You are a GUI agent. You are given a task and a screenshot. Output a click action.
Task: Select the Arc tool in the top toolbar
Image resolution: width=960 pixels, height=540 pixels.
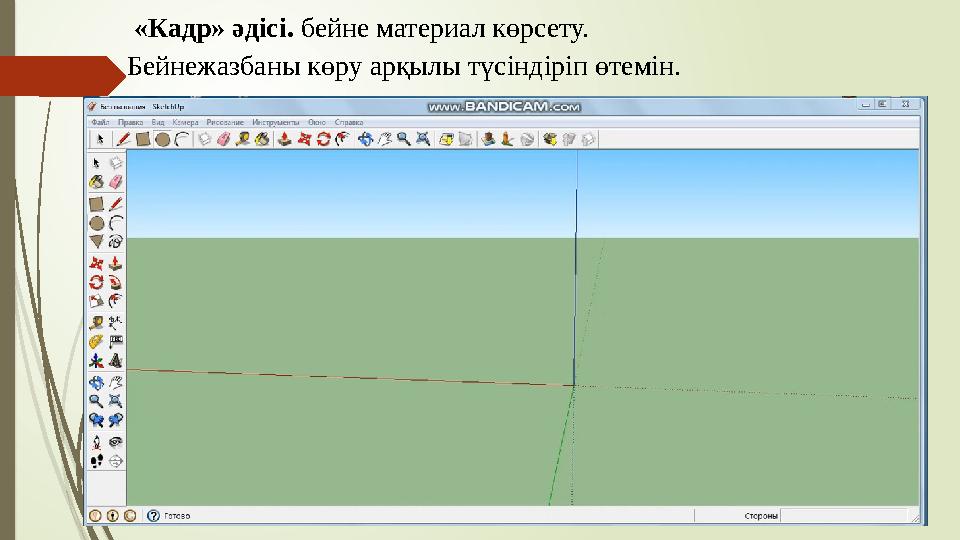pyautogui.click(x=182, y=140)
